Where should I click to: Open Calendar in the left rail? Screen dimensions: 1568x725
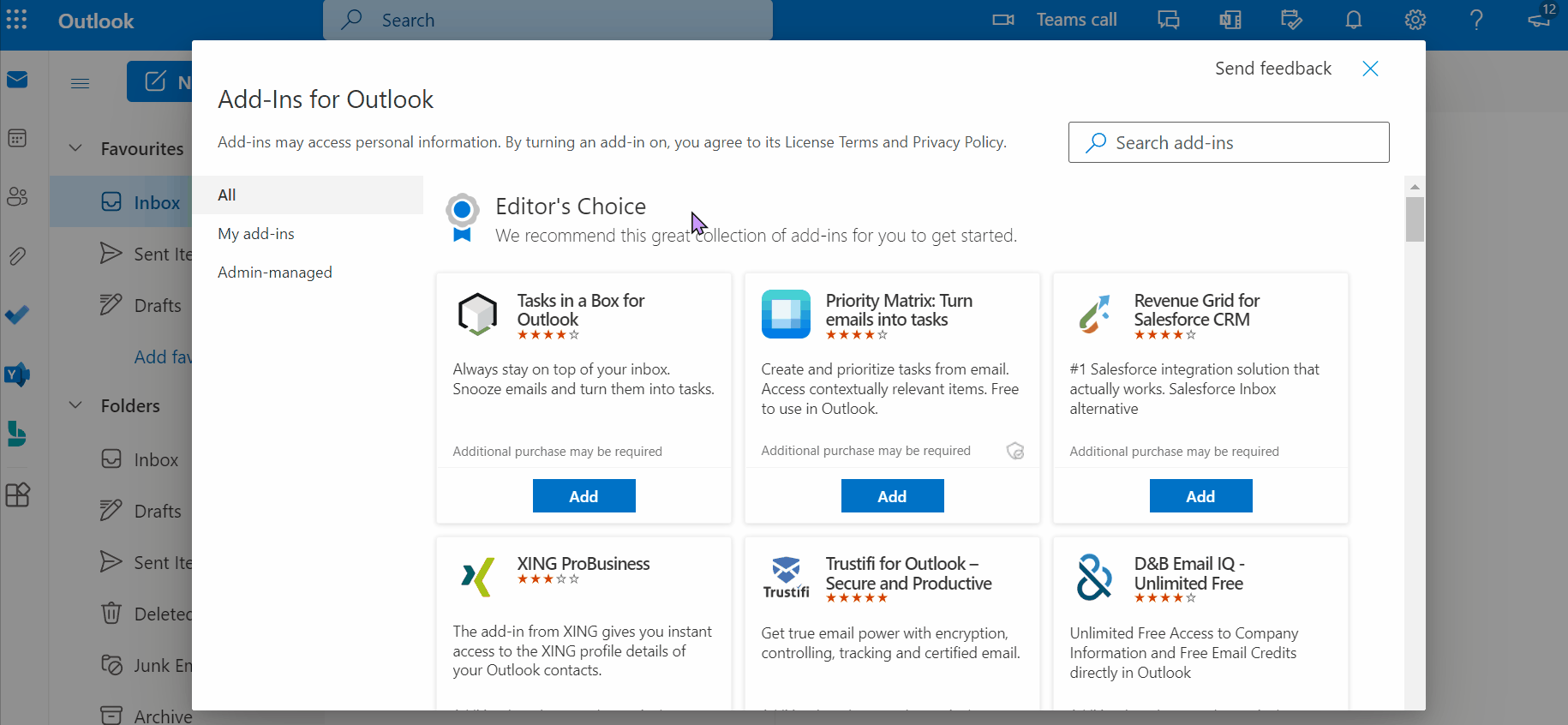[17, 138]
